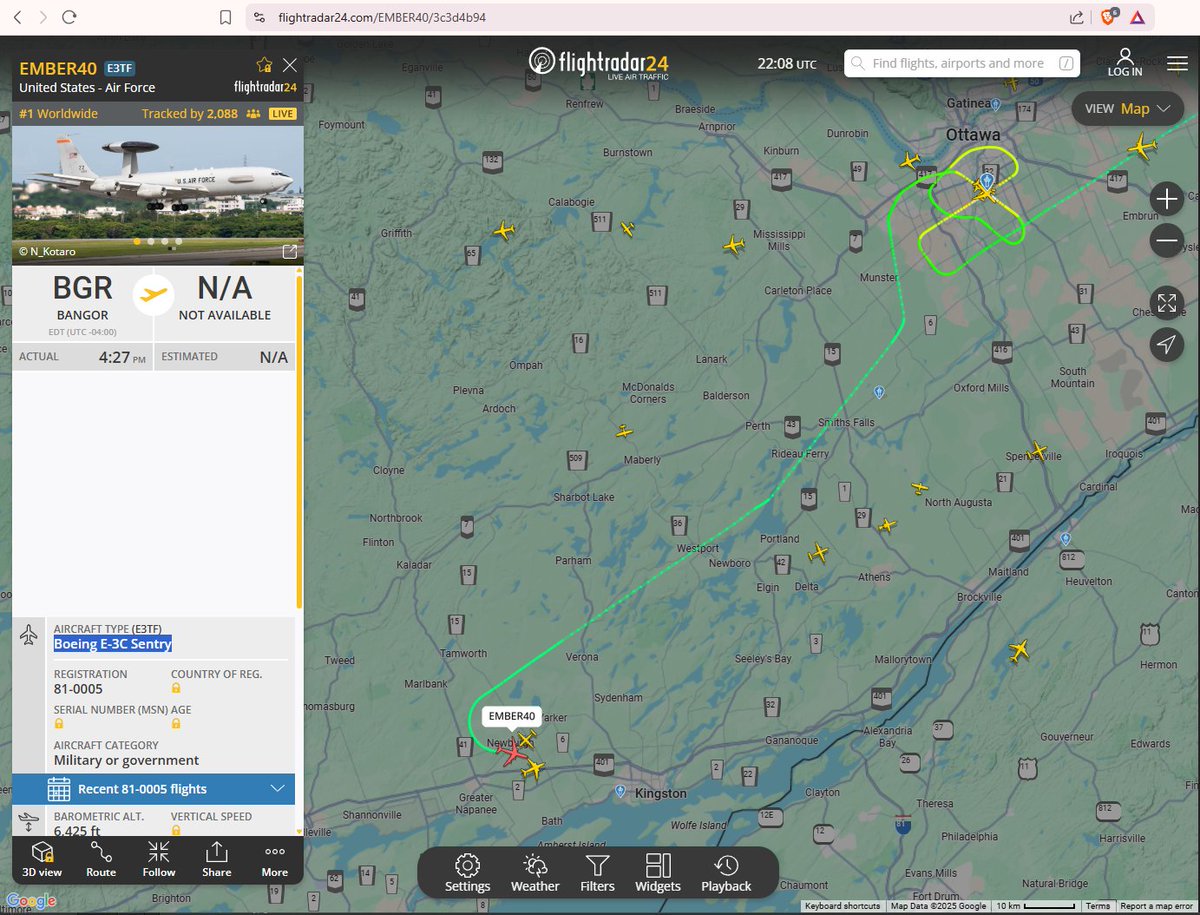Open the aircraft photo in new window icon
The image size is (1200, 915).
click(290, 251)
